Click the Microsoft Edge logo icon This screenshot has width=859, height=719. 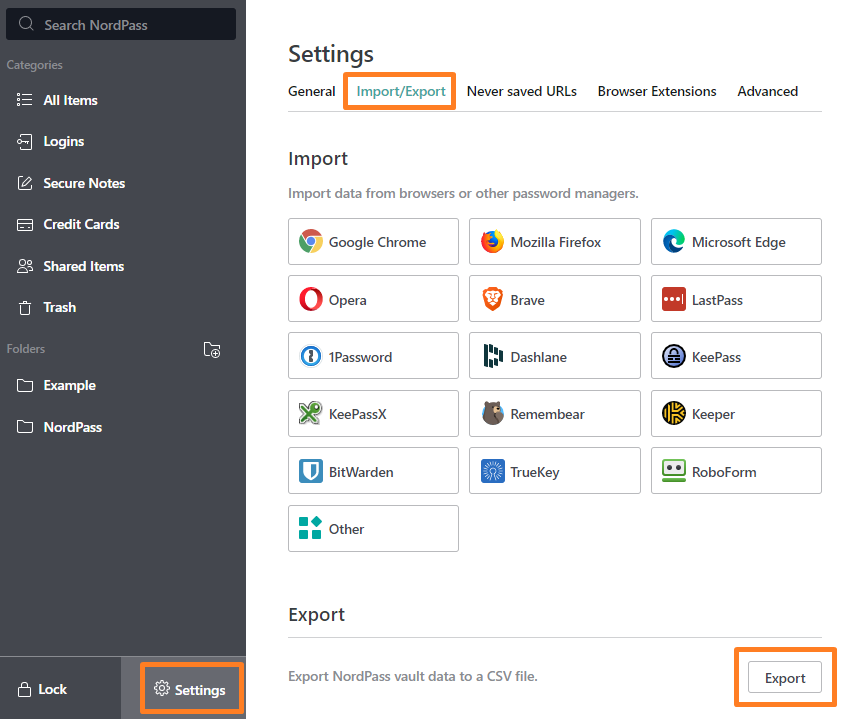click(x=673, y=241)
